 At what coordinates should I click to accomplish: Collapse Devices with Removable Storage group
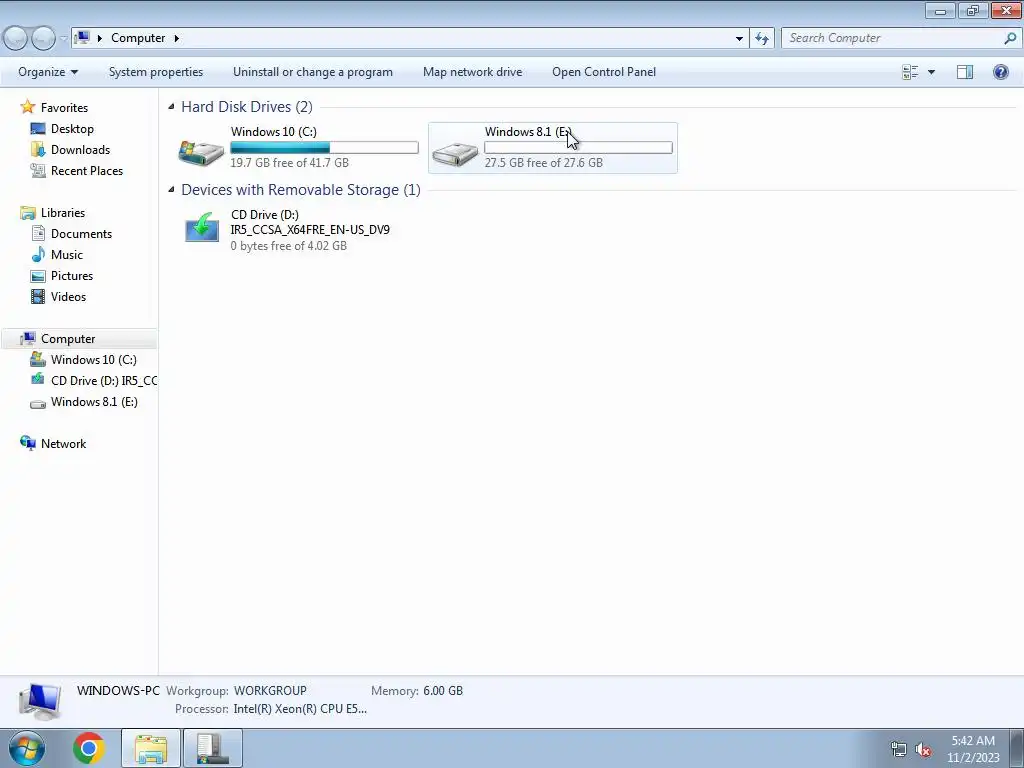[171, 189]
